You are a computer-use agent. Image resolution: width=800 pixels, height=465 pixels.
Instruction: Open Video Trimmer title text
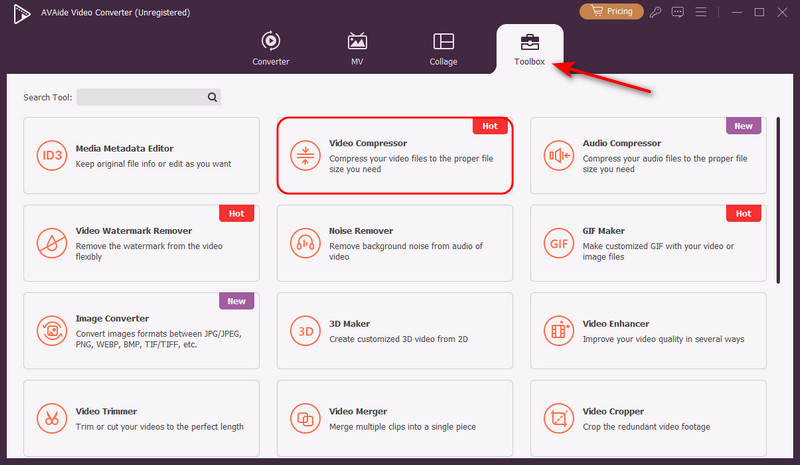[x=106, y=411]
